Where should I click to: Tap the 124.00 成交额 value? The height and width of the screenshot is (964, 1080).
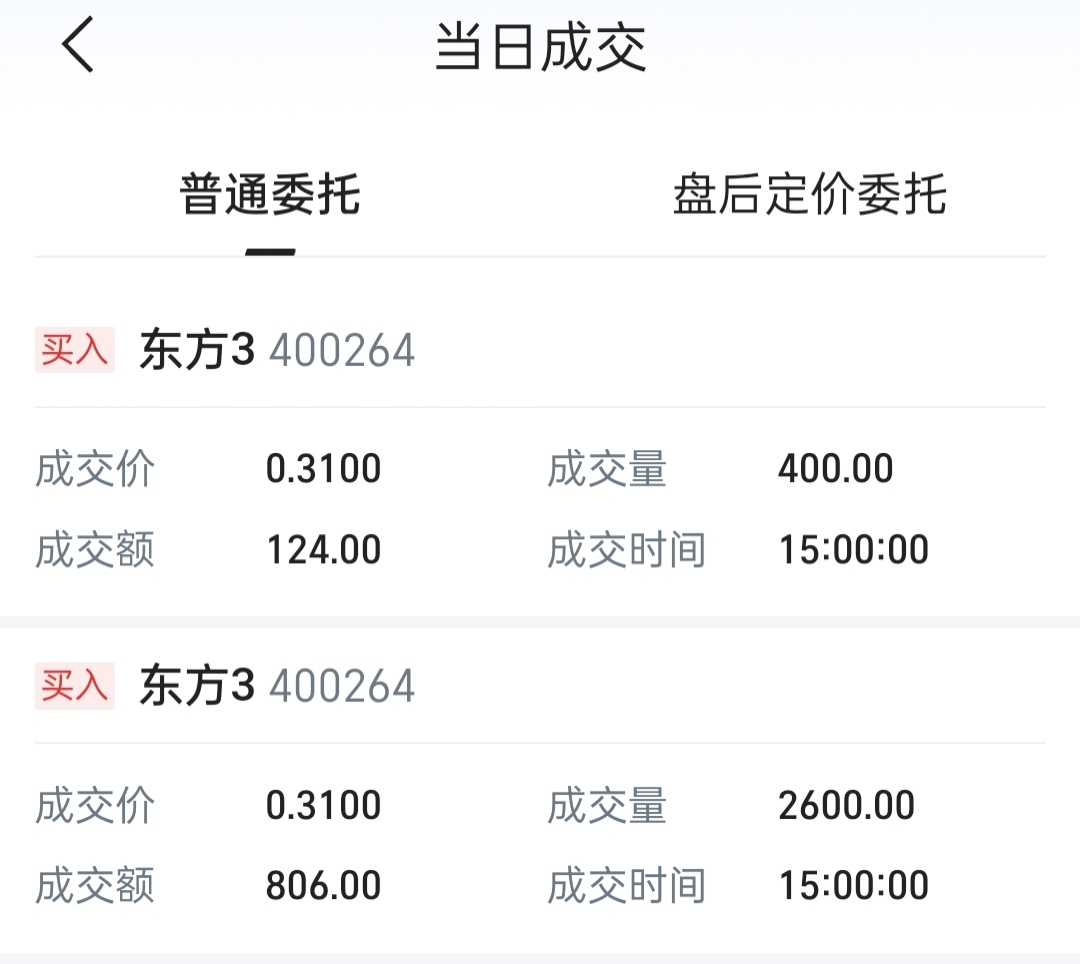click(323, 550)
